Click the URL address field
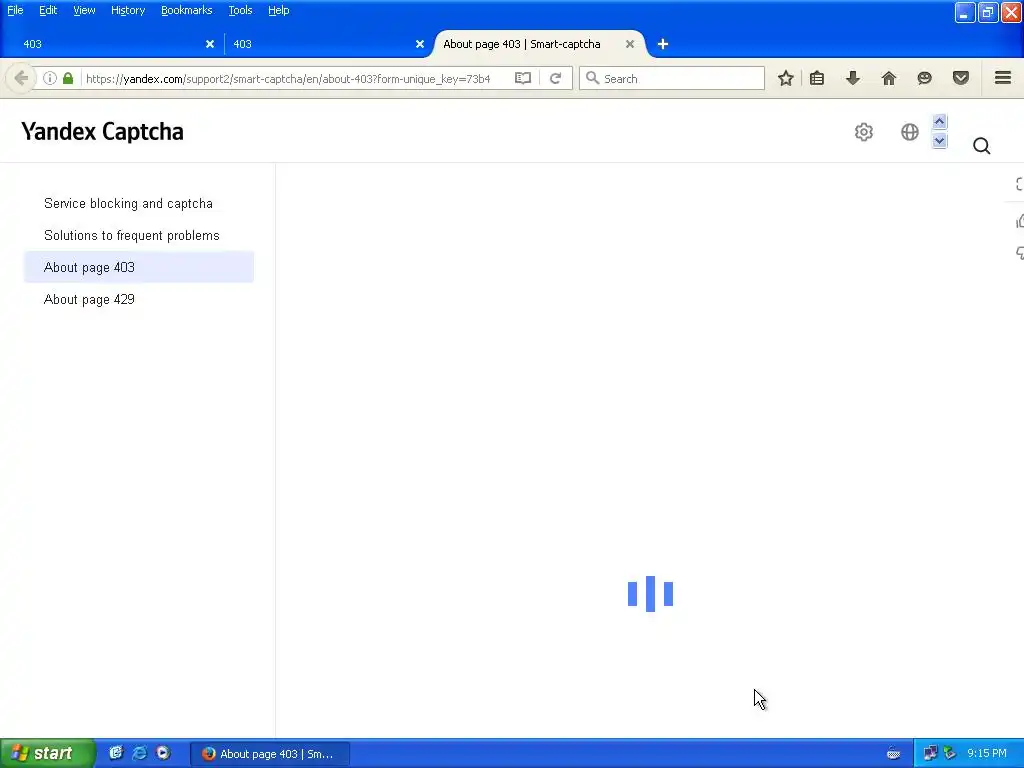This screenshot has height=768, width=1024. pos(295,78)
